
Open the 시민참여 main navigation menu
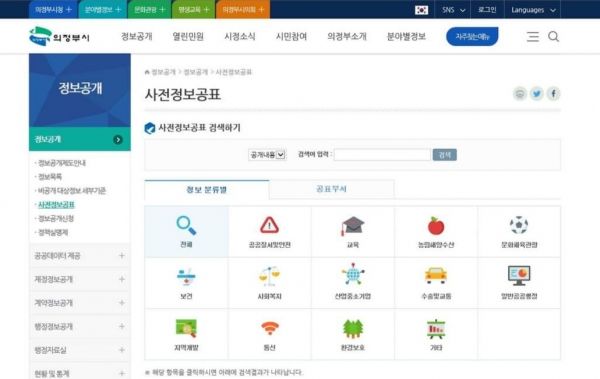coord(292,37)
